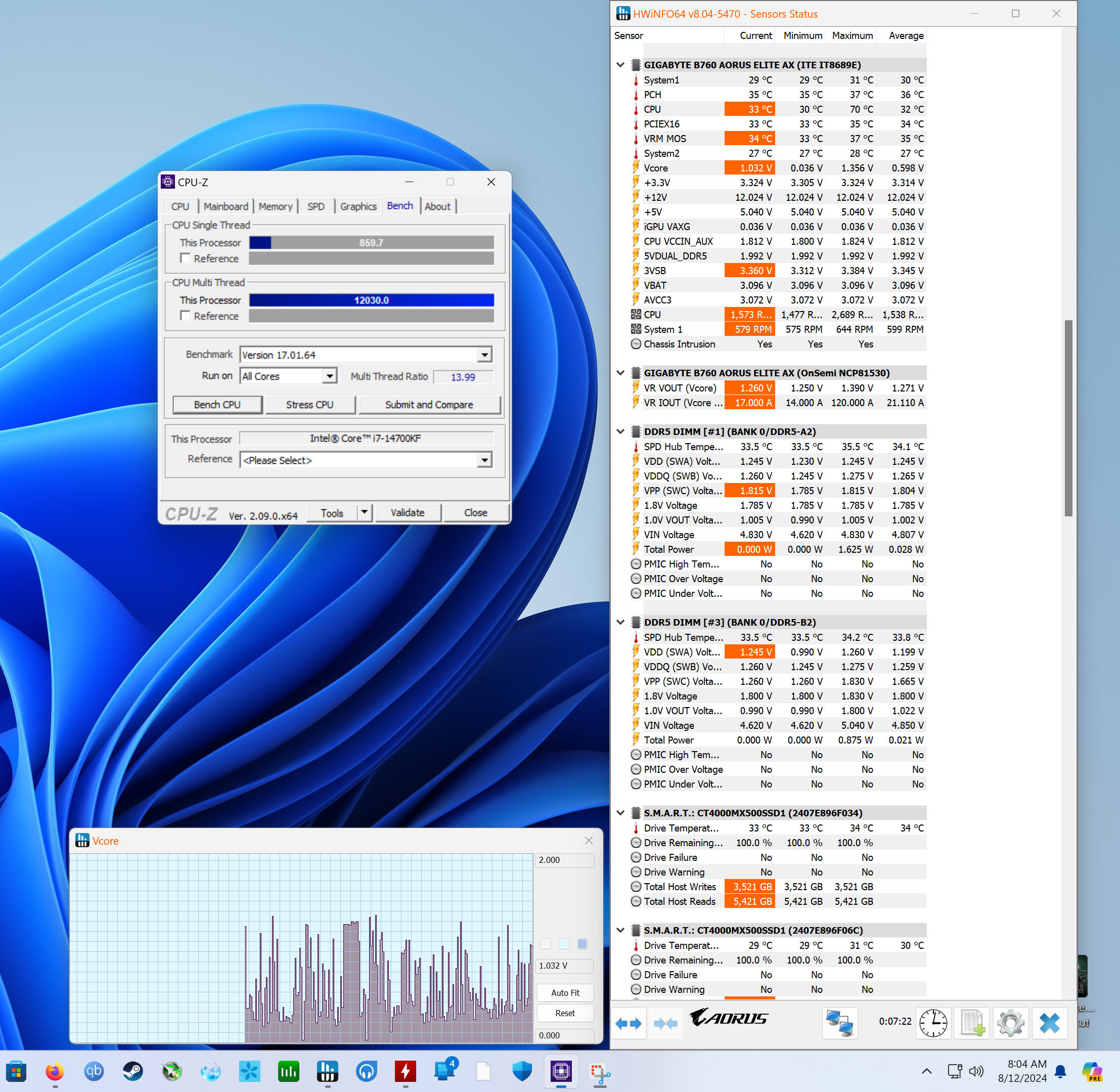
Task: Open the blue flower taskbar app
Action: click(249, 1071)
